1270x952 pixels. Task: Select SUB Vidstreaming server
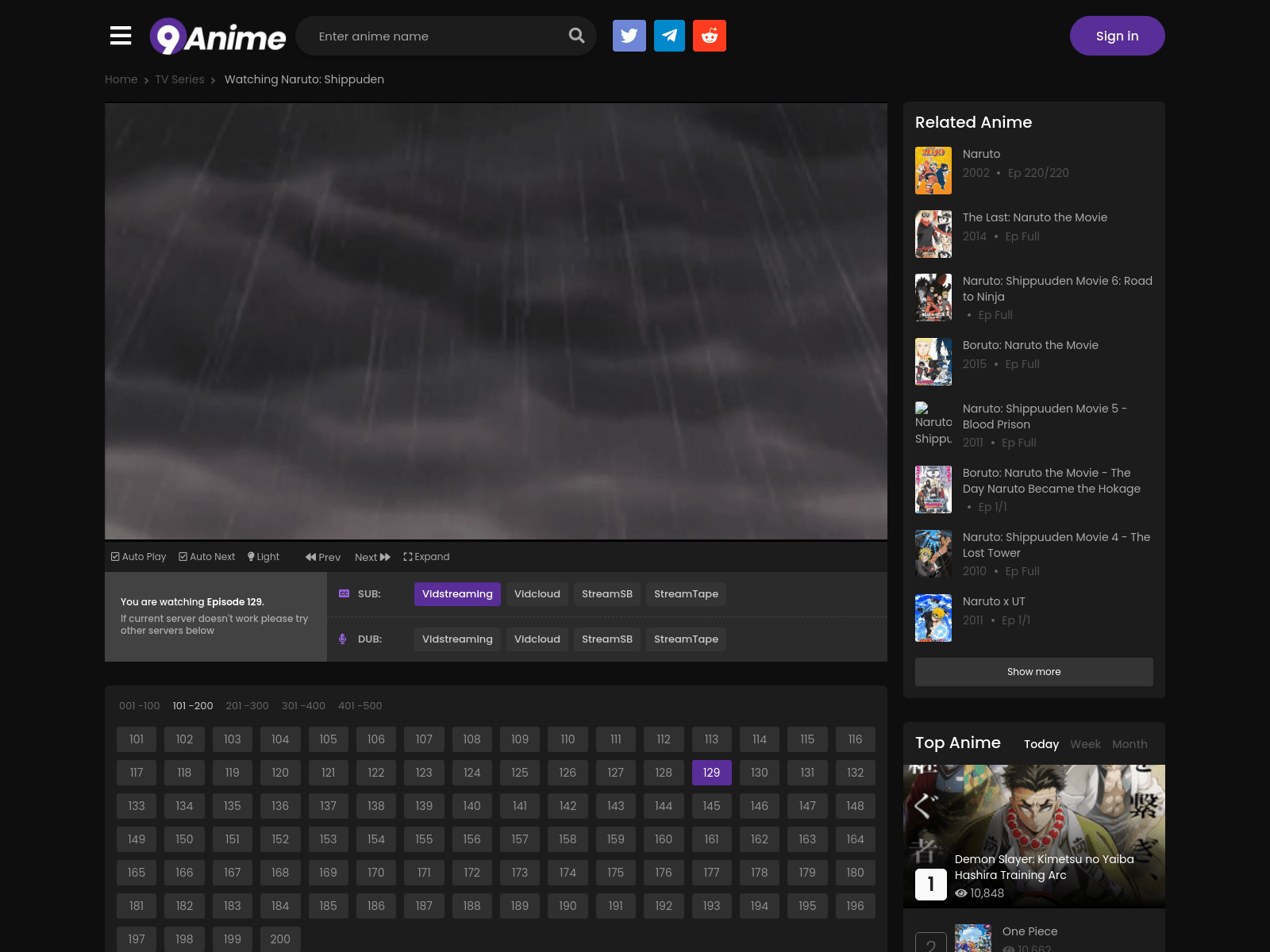pyautogui.click(x=457, y=594)
